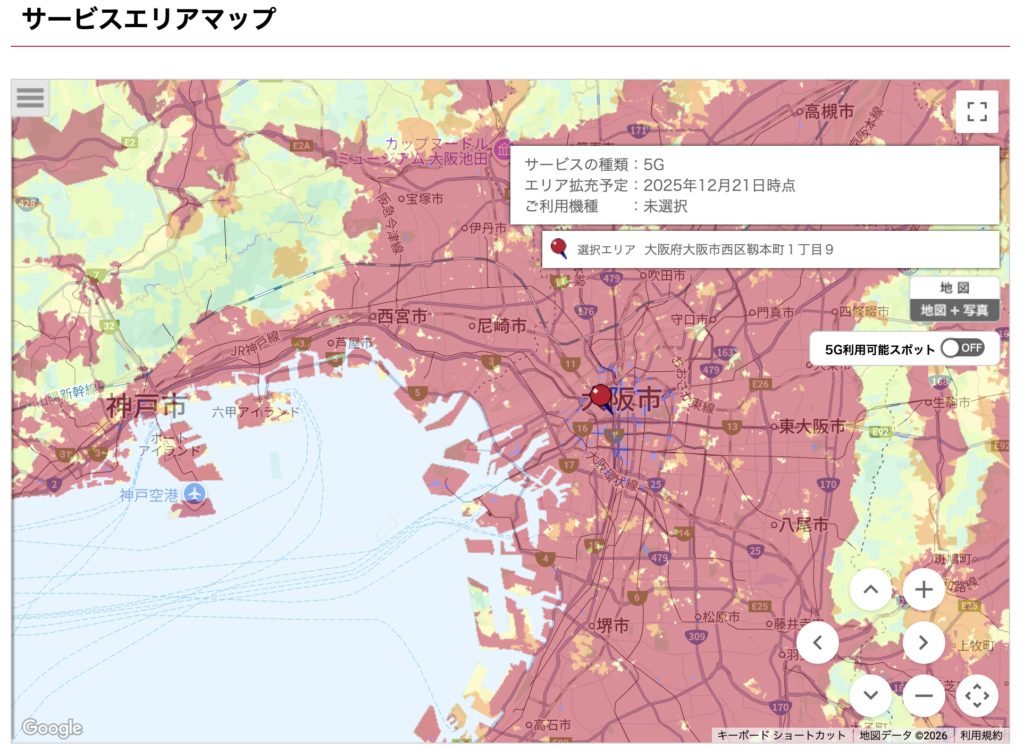Screen dimensions: 1024x750
Task: Pan the map down
Action: 870,695
